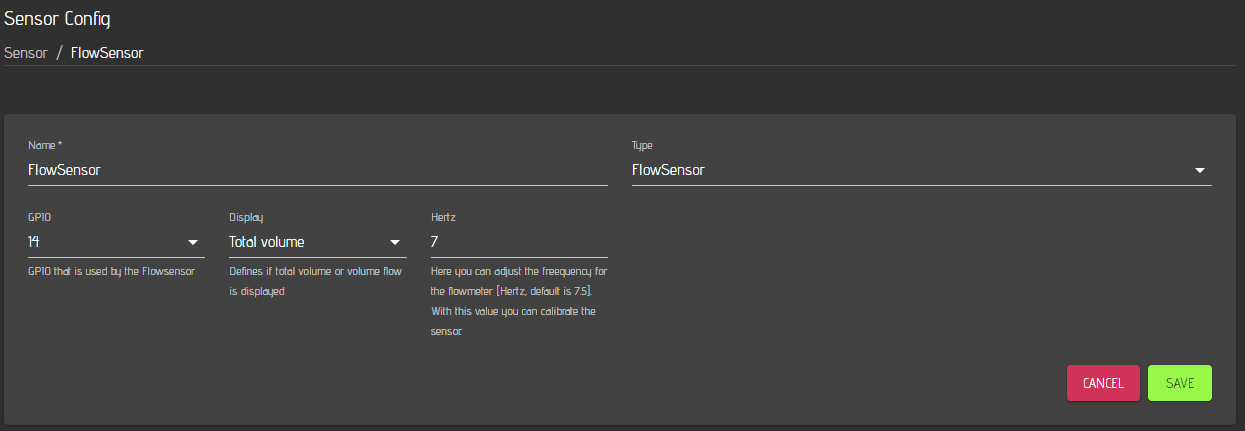Open the GPIO dropdown showing 14
Screen dimensions: 1245x431
pyautogui.click(x=116, y=242)
